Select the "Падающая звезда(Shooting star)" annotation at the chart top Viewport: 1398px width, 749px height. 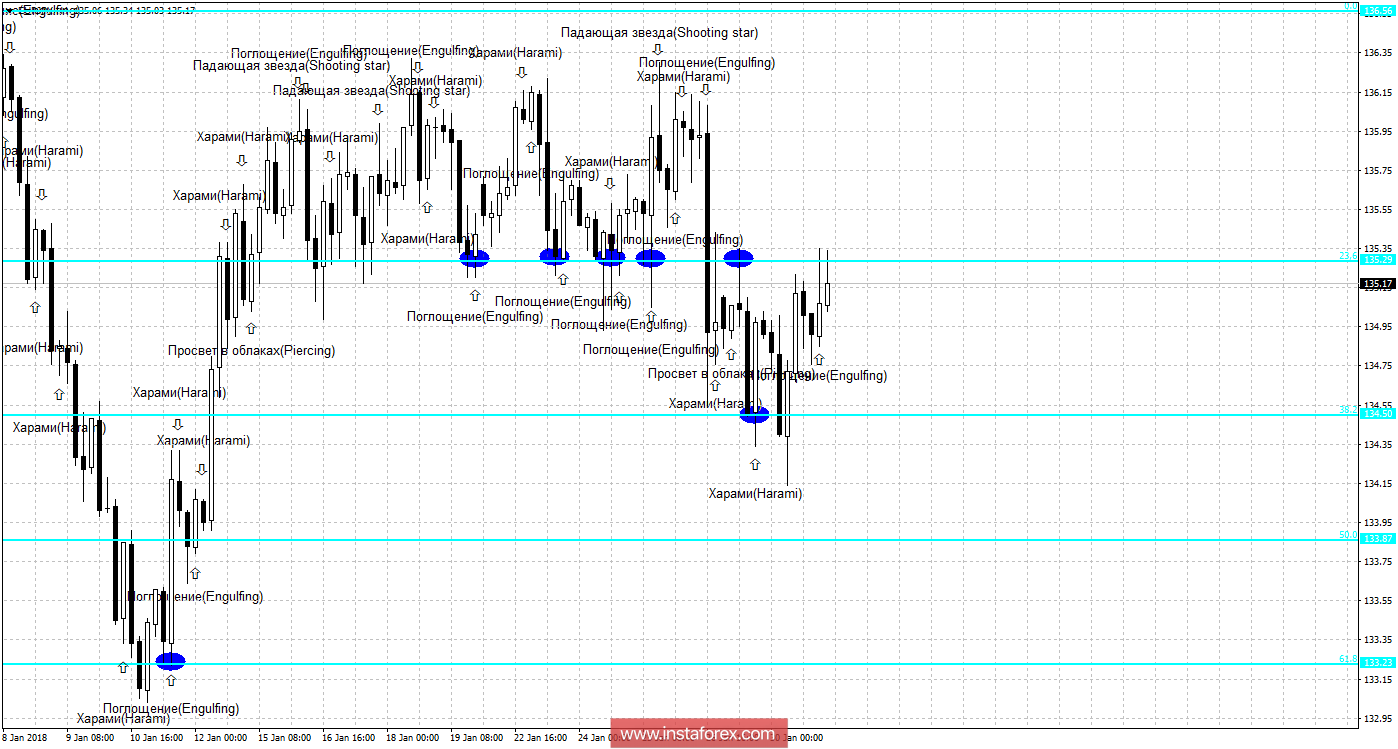660,32
